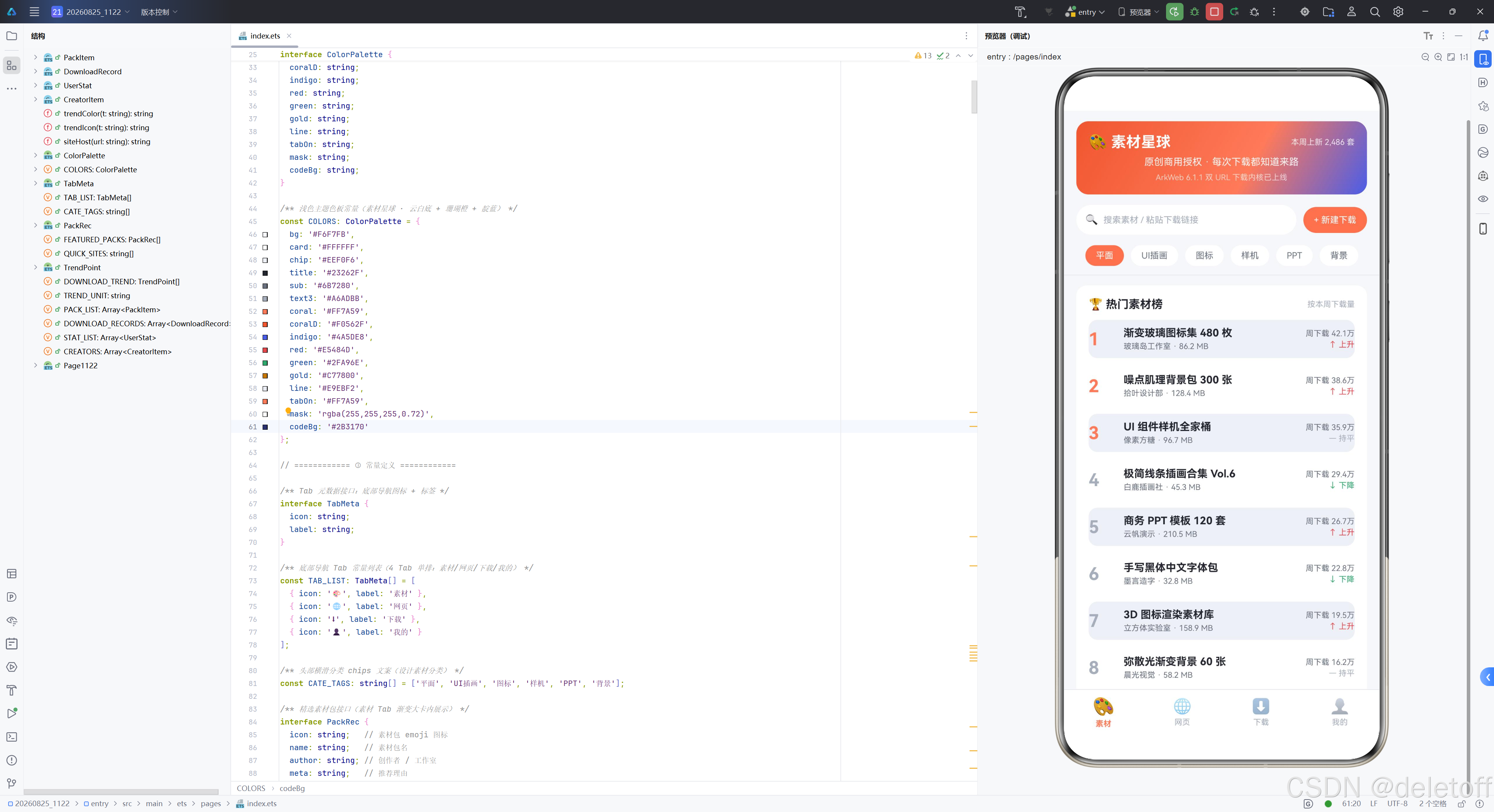Select the 背景 category chip
The image size is (1494, 812).
click(1338, 255)
